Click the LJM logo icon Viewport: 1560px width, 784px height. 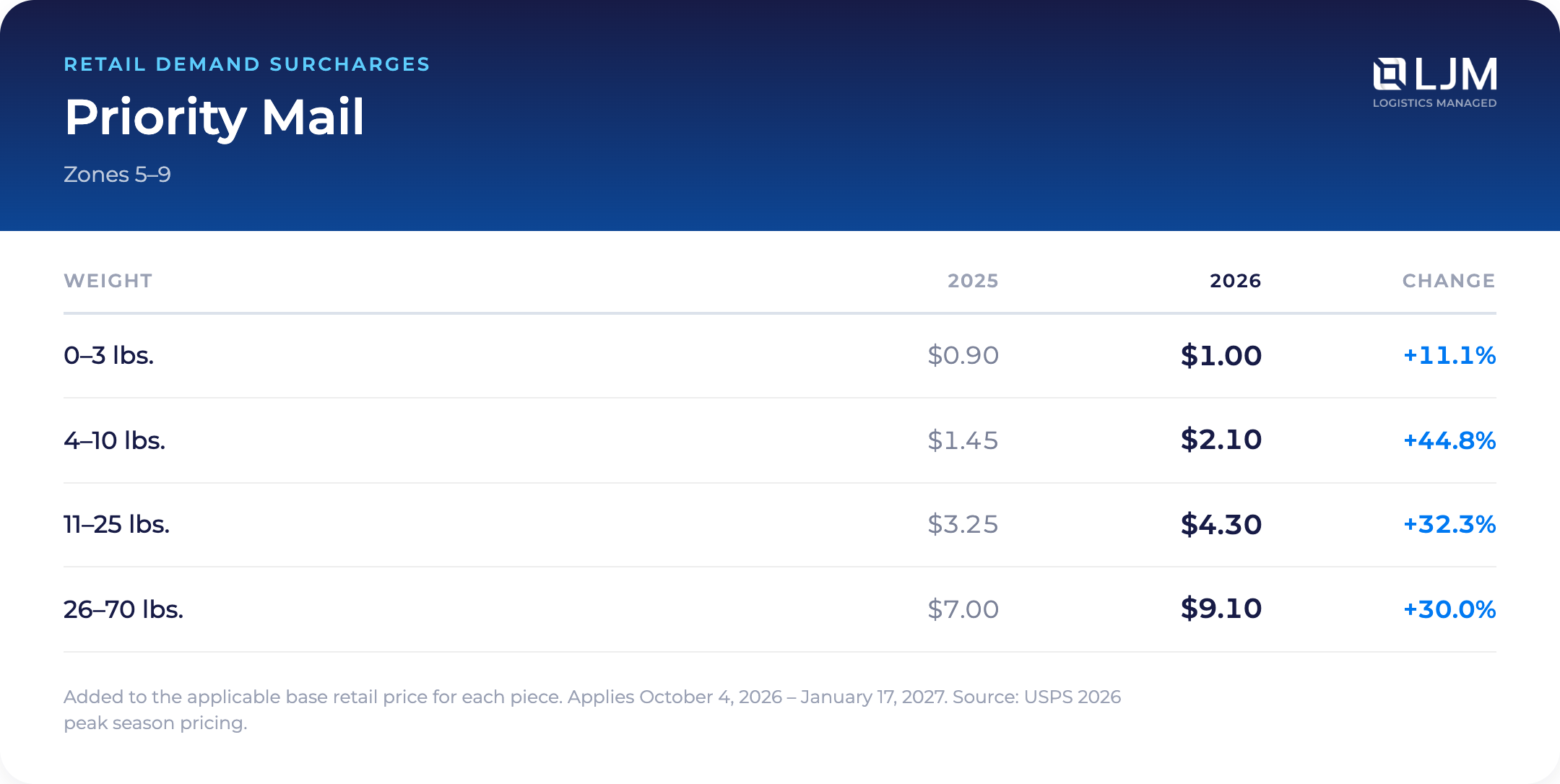click(x=1390, y=74)
